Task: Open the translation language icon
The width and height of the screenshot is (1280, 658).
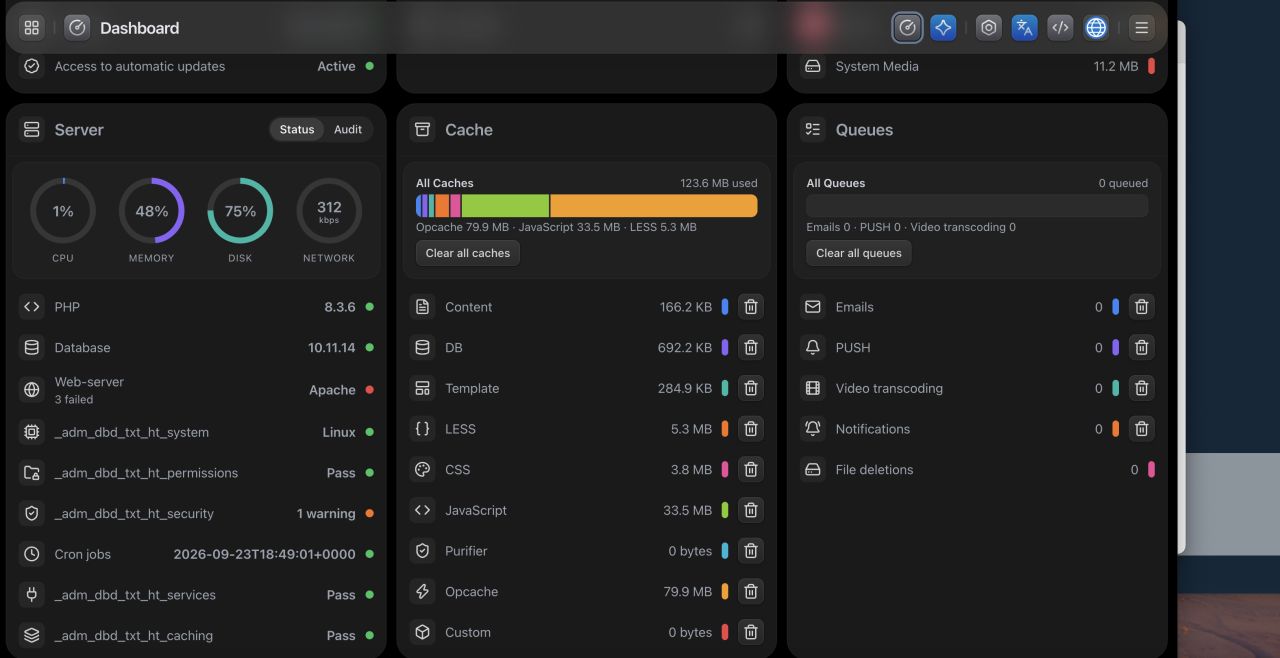Action: click(1024, 28)
